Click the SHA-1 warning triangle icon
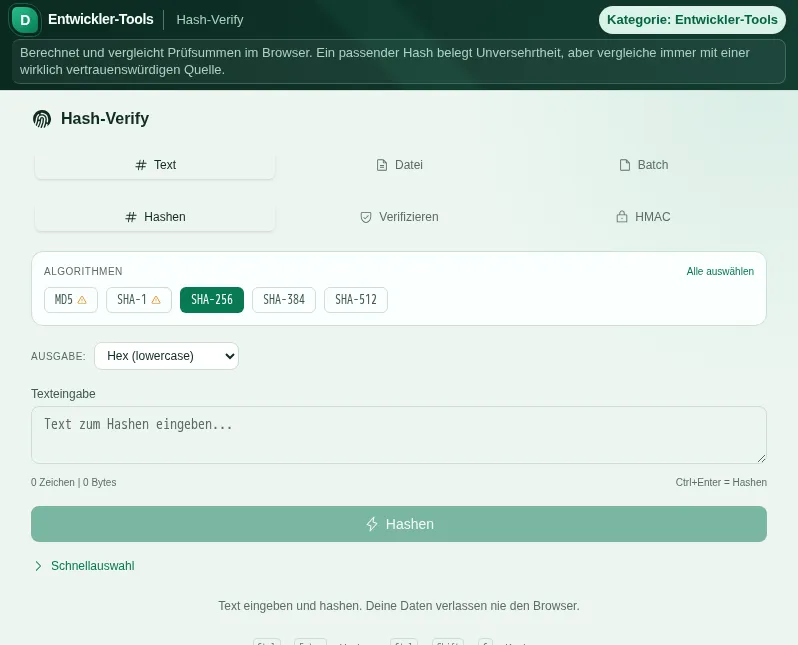This screenshot has width=798, height=645. coord(156,300)
